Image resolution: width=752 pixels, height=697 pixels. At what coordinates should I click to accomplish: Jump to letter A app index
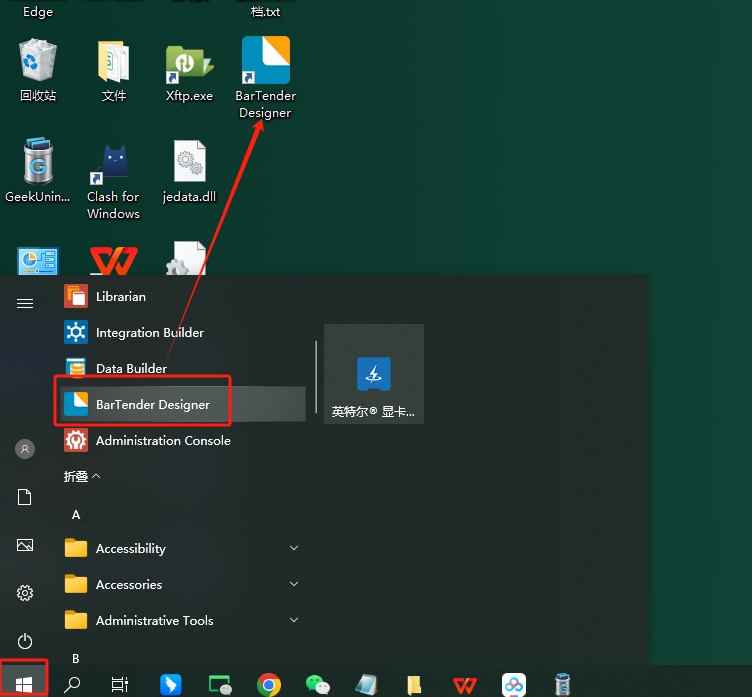point(76,515)
